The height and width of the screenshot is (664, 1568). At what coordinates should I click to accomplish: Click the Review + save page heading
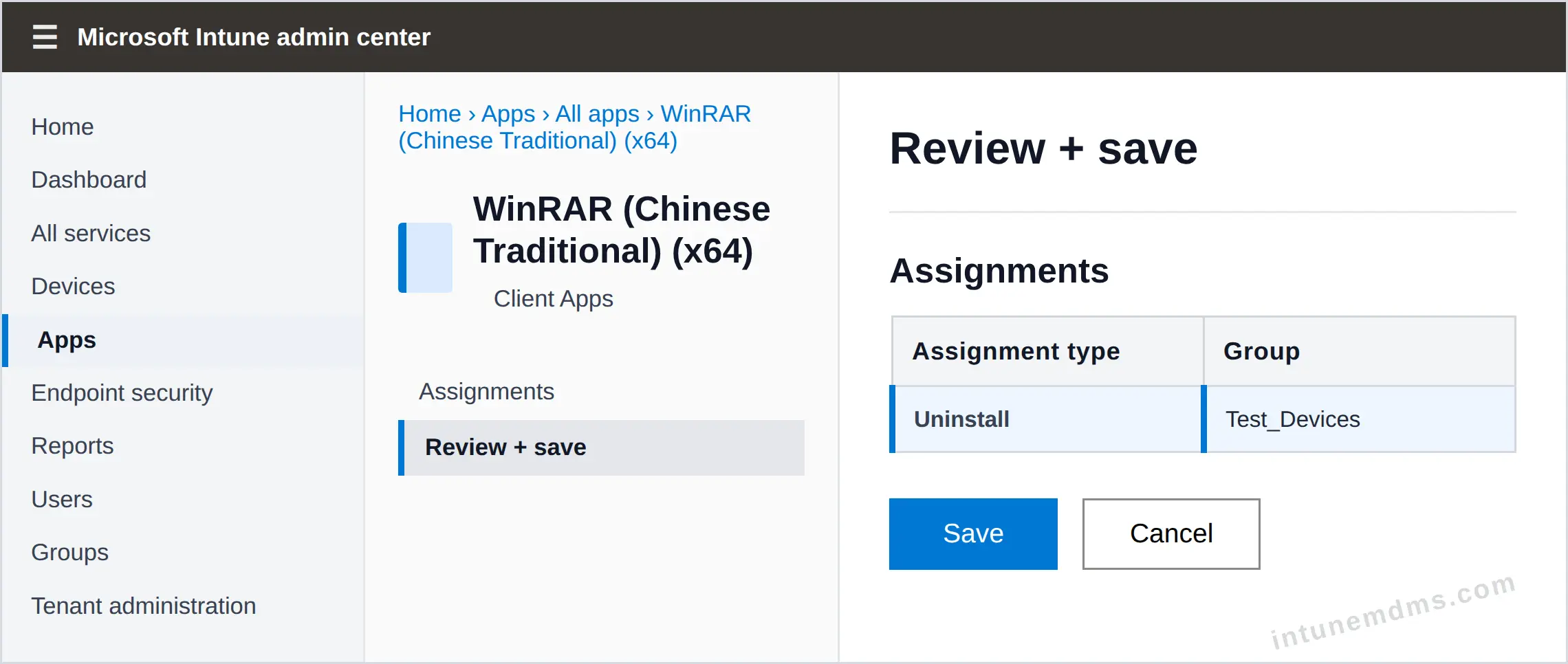pos(1043,148)
